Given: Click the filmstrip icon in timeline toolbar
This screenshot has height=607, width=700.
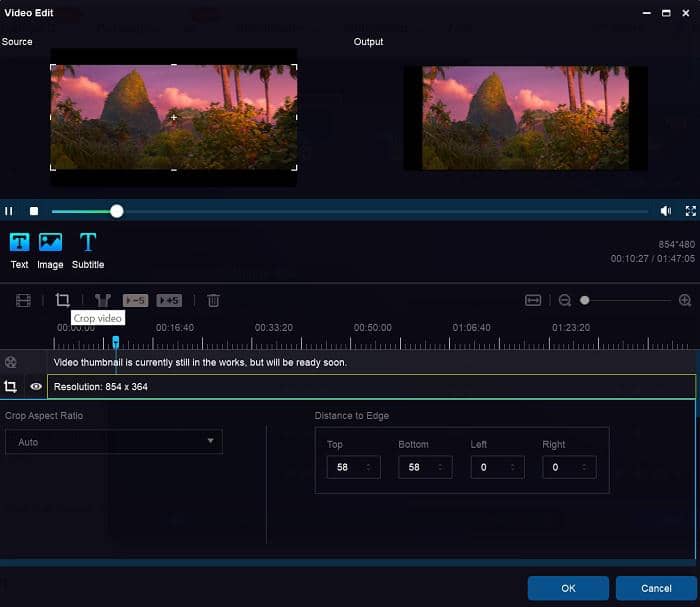Looking at the screenshot, I should click(23, 300).
